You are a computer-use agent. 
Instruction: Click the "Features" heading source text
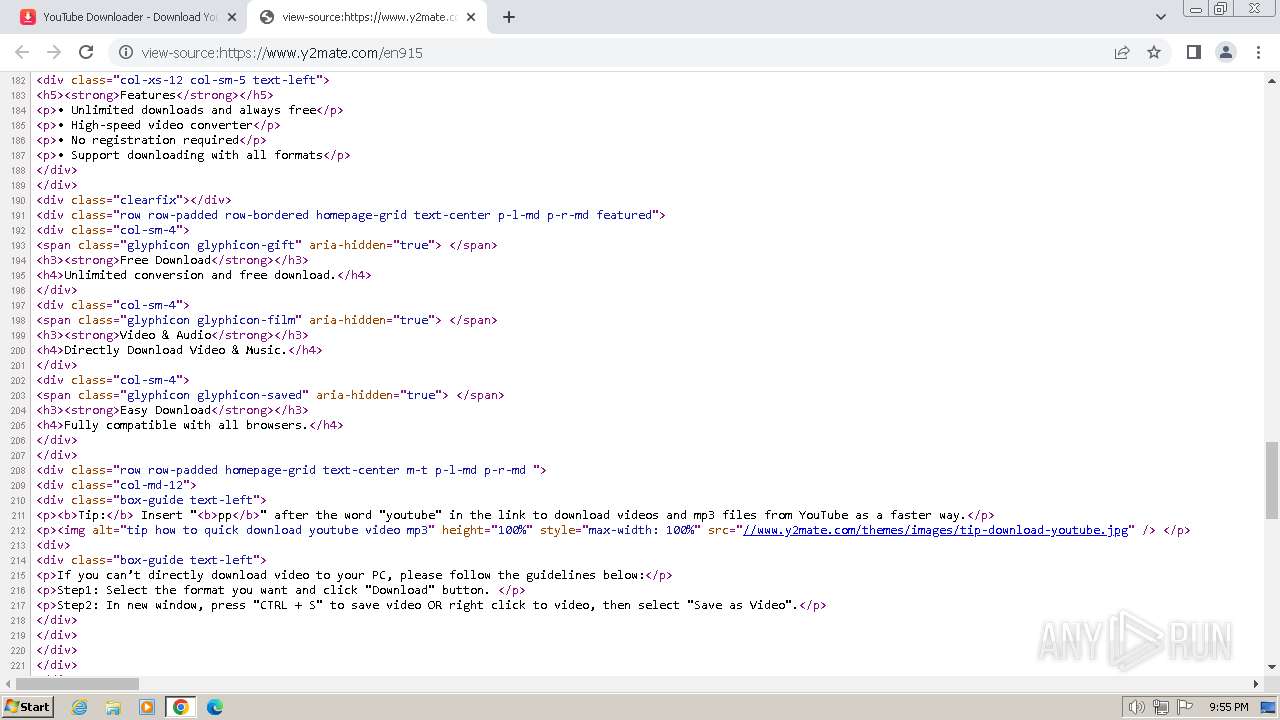click(x=148, y=95)
